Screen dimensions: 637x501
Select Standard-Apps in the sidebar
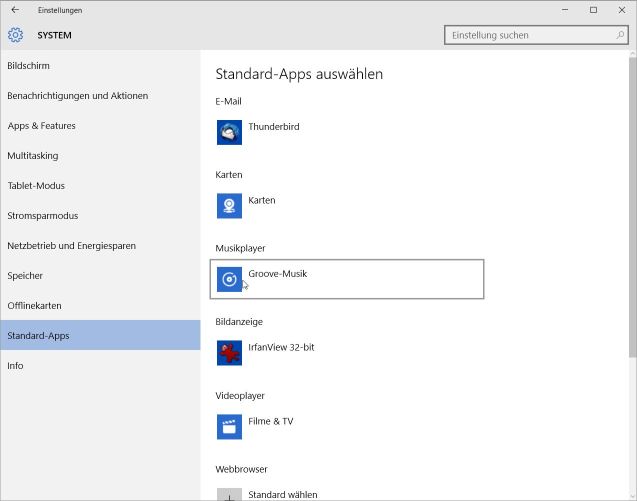pos(100,335)
